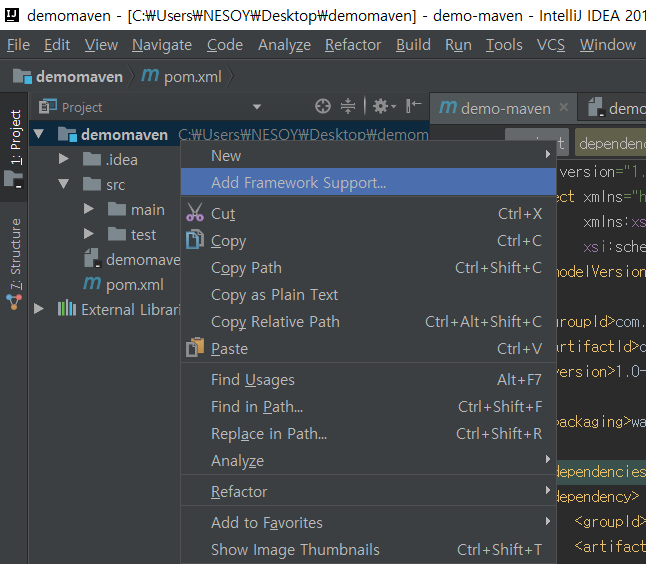This screenshot has width=646, height=564.
Task: Collapse the demomaven root tree node
Action: (39, 134)
